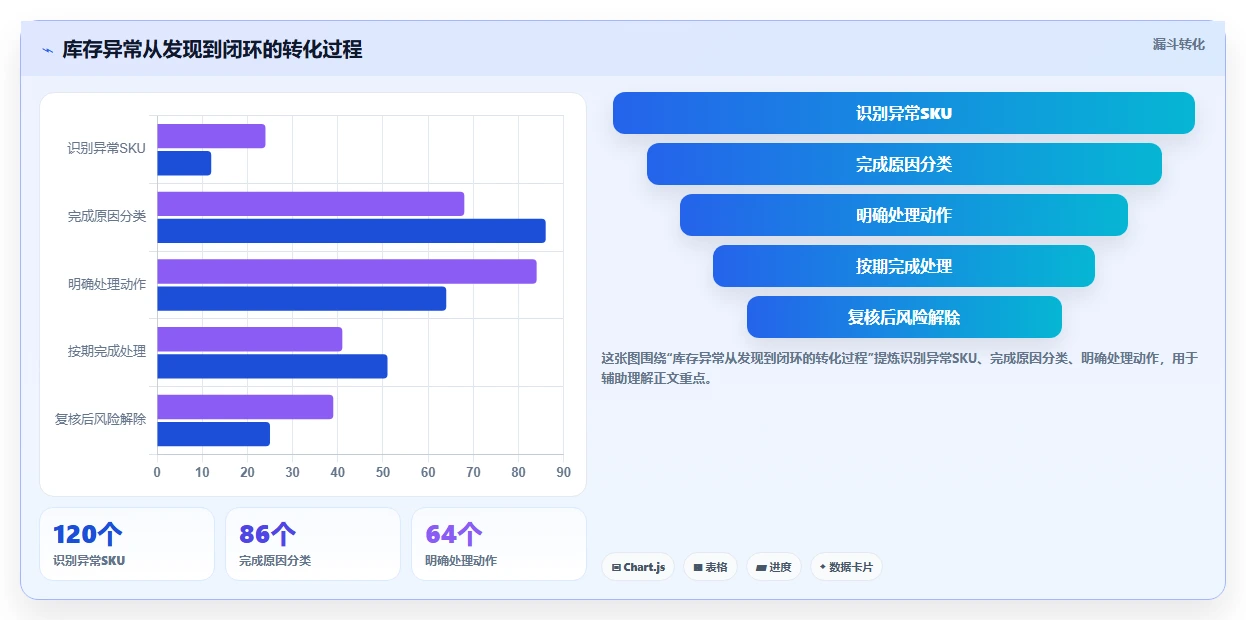Click the description paragraph below the funnel
The width and height of the screenshot is (1246, 620).
pyautogui.click(x=899, y=368)
